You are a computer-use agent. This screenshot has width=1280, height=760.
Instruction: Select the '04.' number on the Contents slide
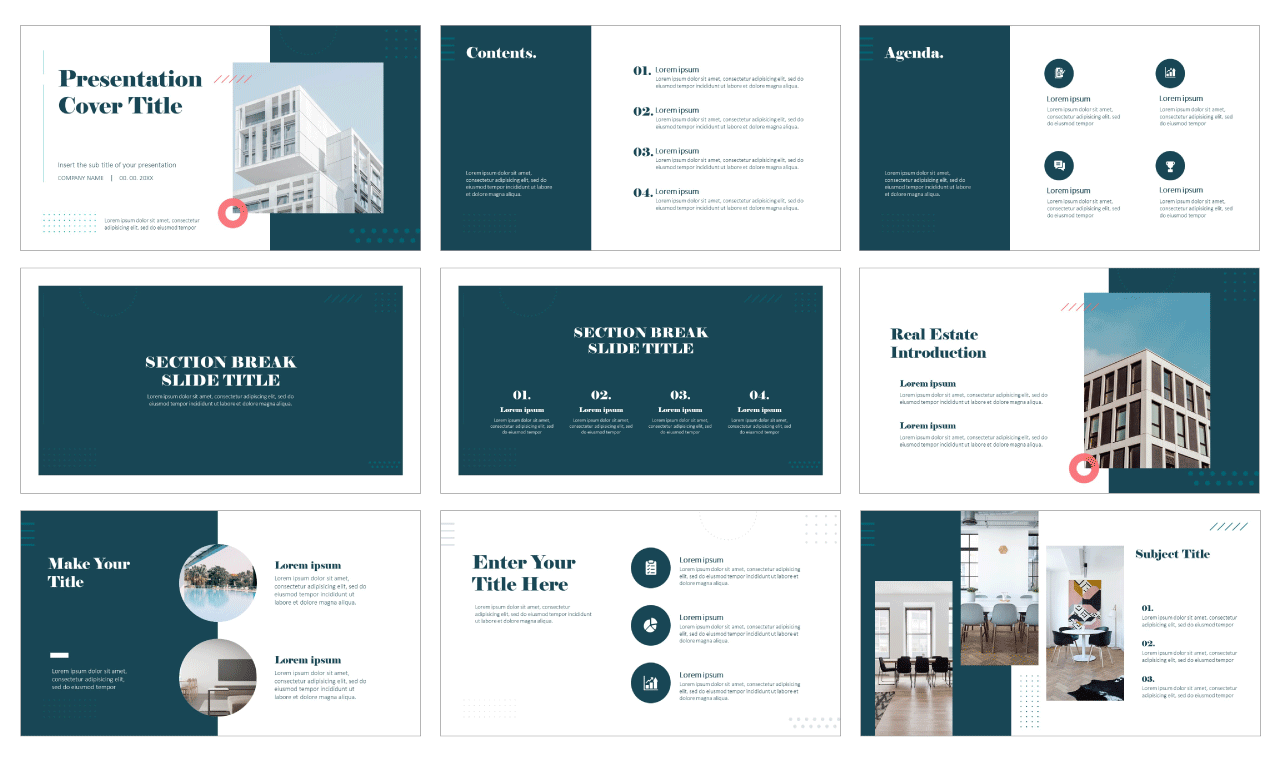pyautogui.click(x=642, y=192)
